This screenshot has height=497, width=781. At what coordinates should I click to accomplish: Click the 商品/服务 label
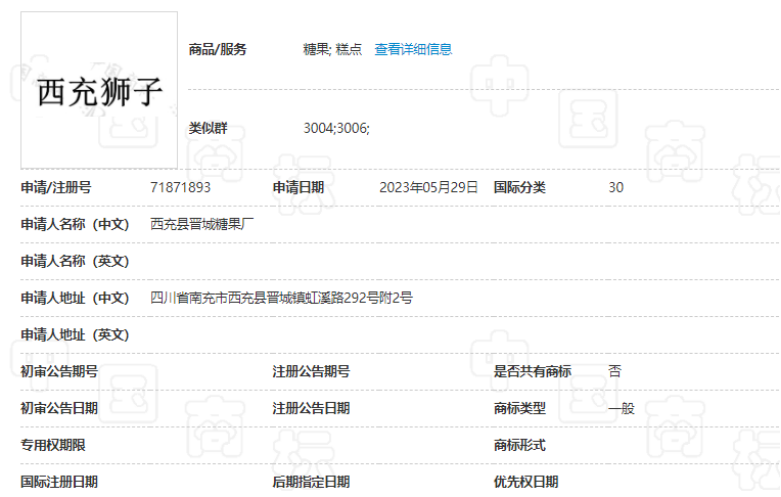pyautogui.click(x=218, y=49)
